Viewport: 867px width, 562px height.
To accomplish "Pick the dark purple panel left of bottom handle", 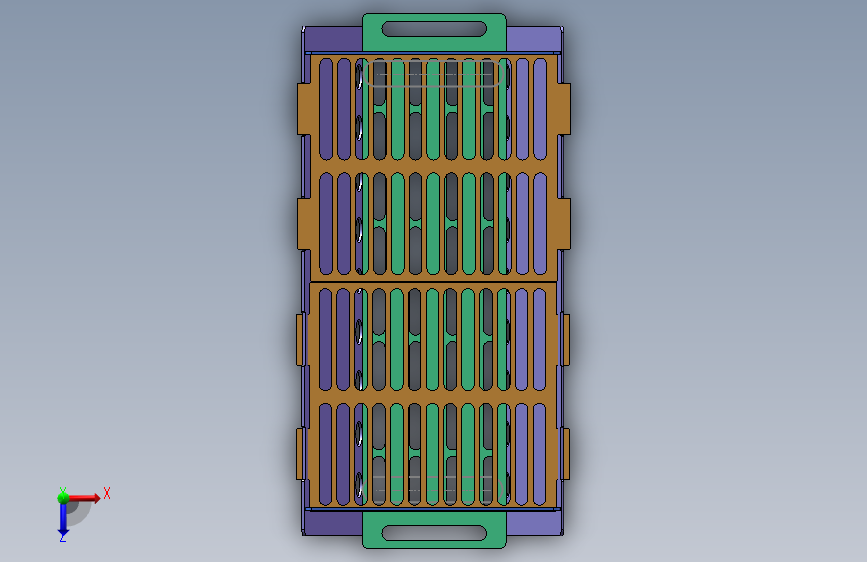I will coord(333,522).
